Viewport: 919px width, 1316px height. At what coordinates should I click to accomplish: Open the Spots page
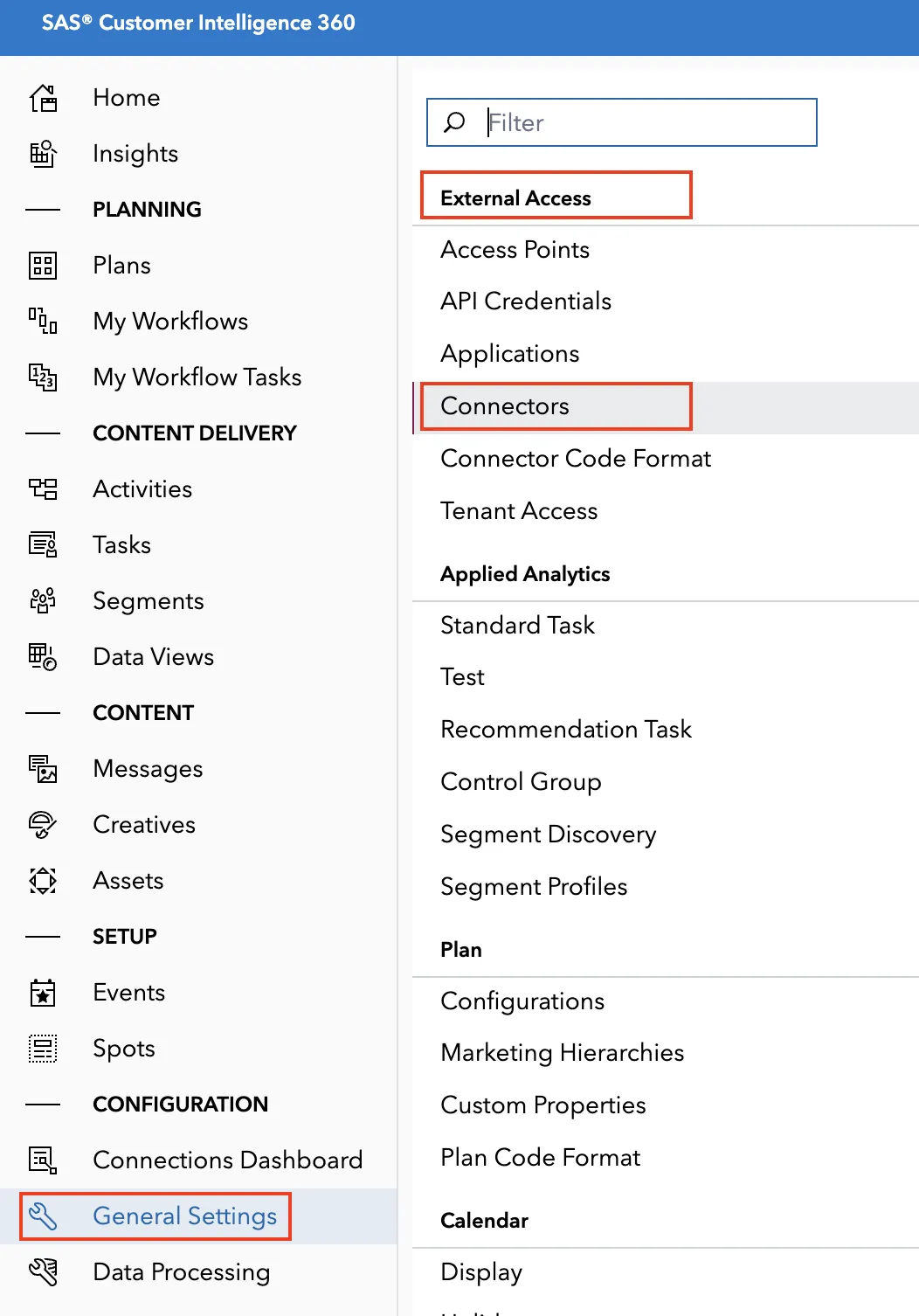click(124, 1049)
